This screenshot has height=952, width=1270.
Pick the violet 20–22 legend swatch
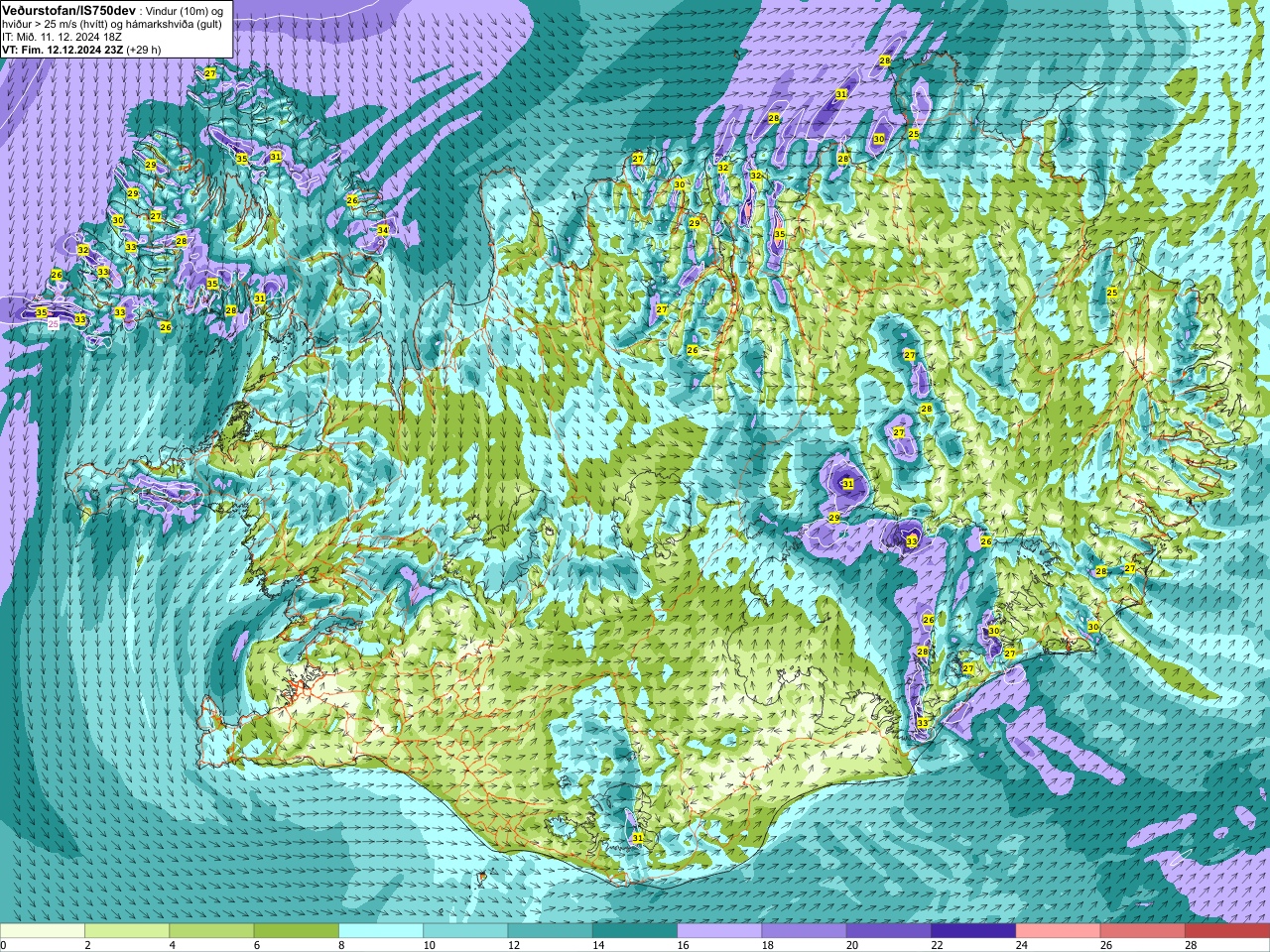tap(889, 931)
